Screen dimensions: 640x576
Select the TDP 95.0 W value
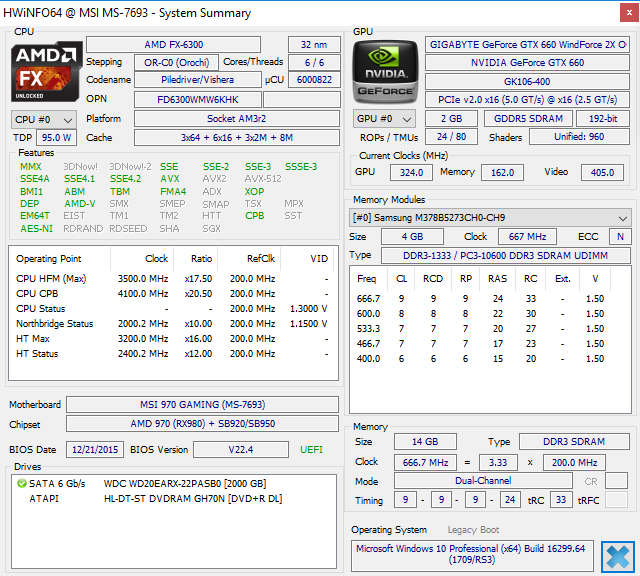(56, 138)
